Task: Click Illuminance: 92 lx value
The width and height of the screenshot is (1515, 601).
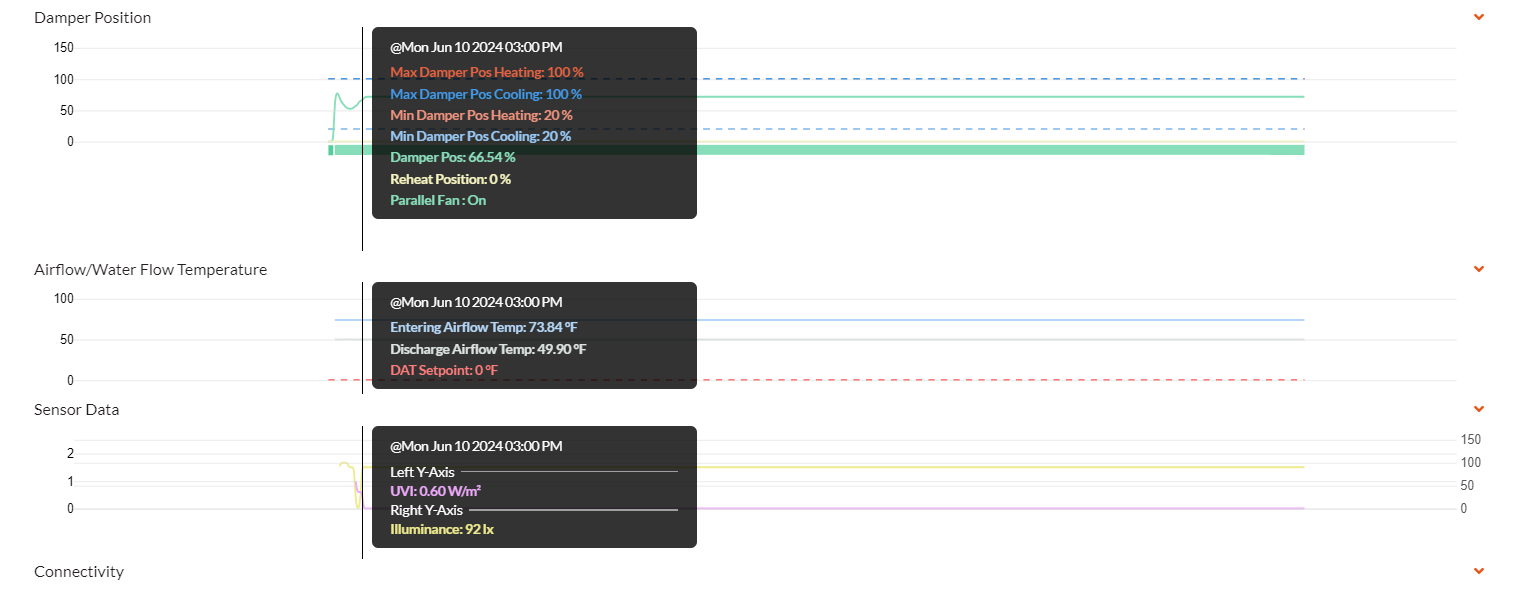Action: [442, 529]
